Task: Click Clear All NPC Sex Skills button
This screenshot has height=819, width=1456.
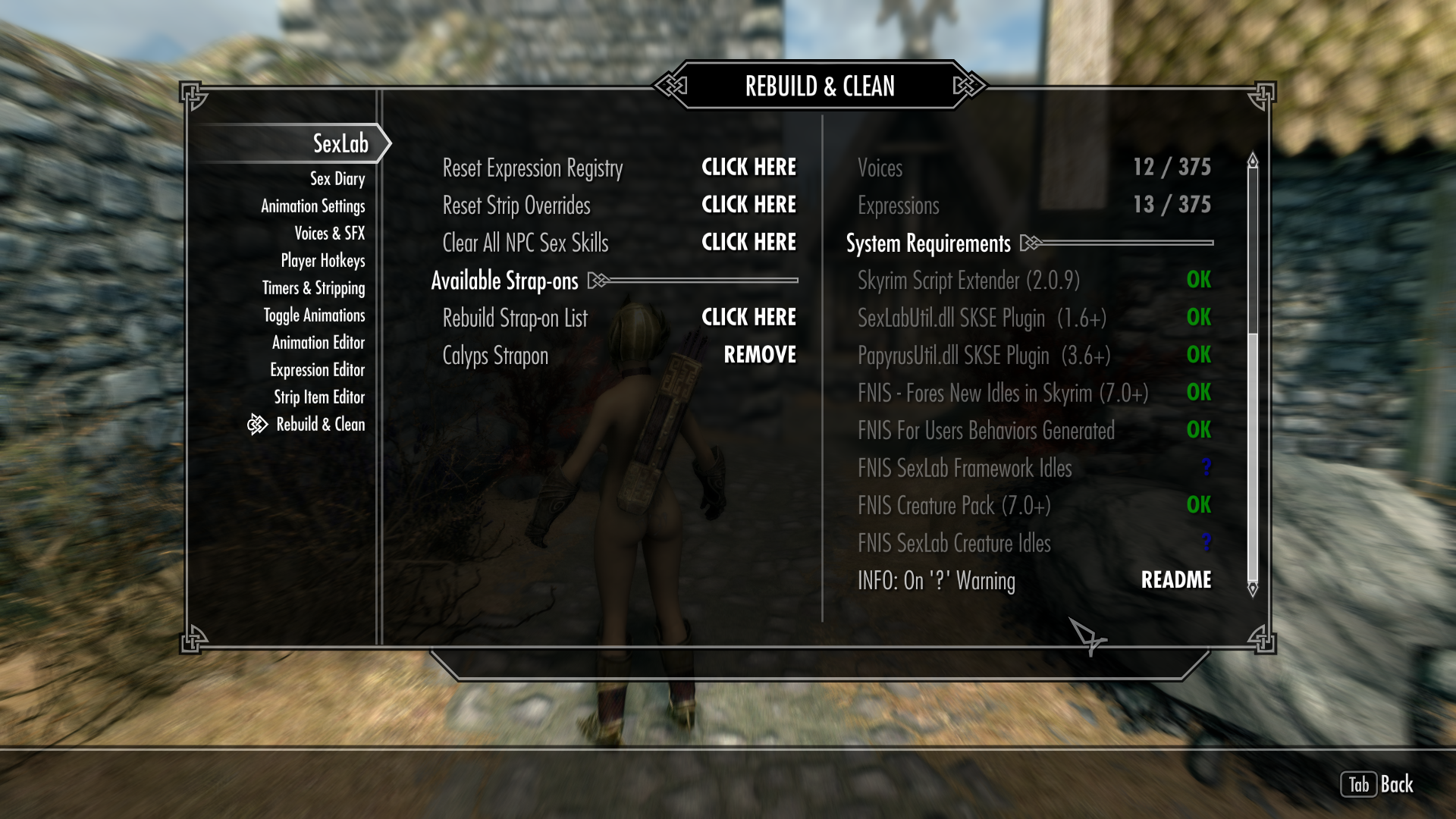Action: 749,242
